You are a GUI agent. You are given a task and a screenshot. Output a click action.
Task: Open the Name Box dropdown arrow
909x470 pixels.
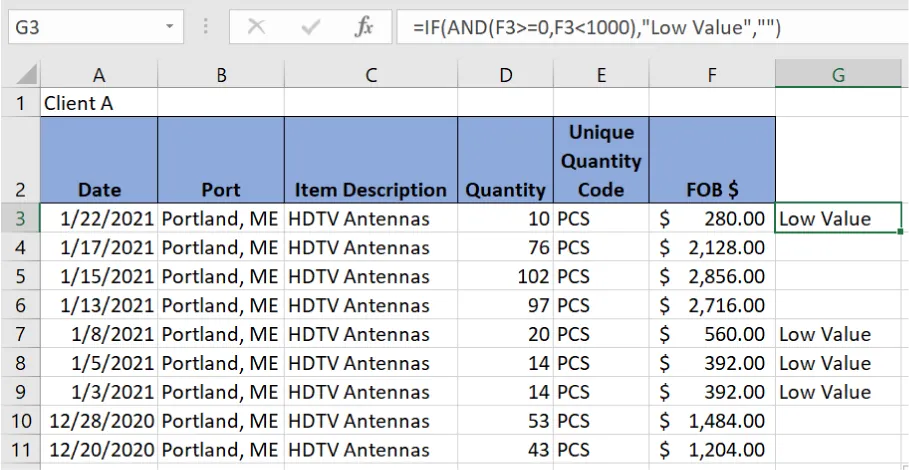pyautogui.click(x=170, y=27)
